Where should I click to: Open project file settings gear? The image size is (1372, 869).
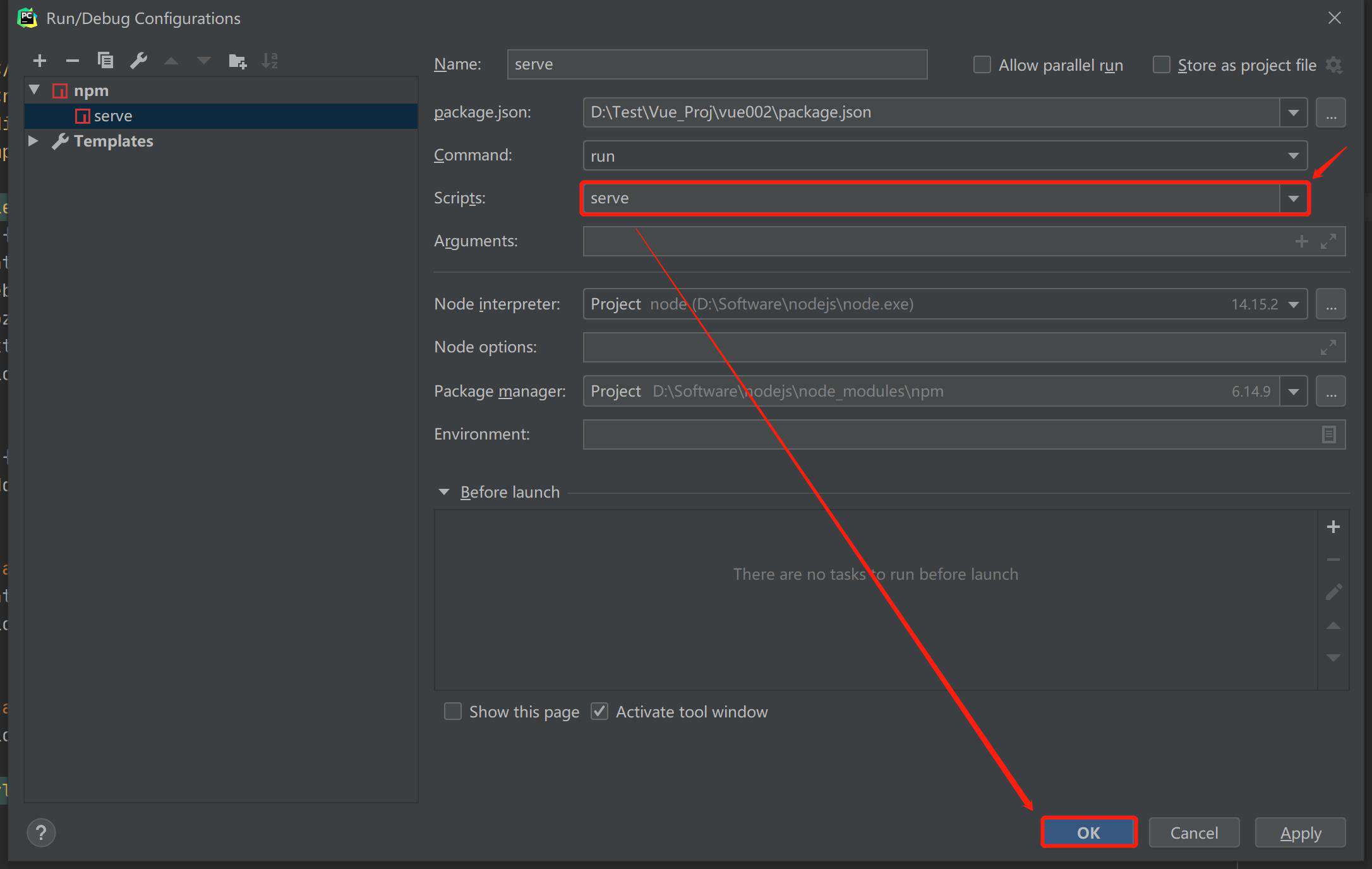tap(1334, 65)
